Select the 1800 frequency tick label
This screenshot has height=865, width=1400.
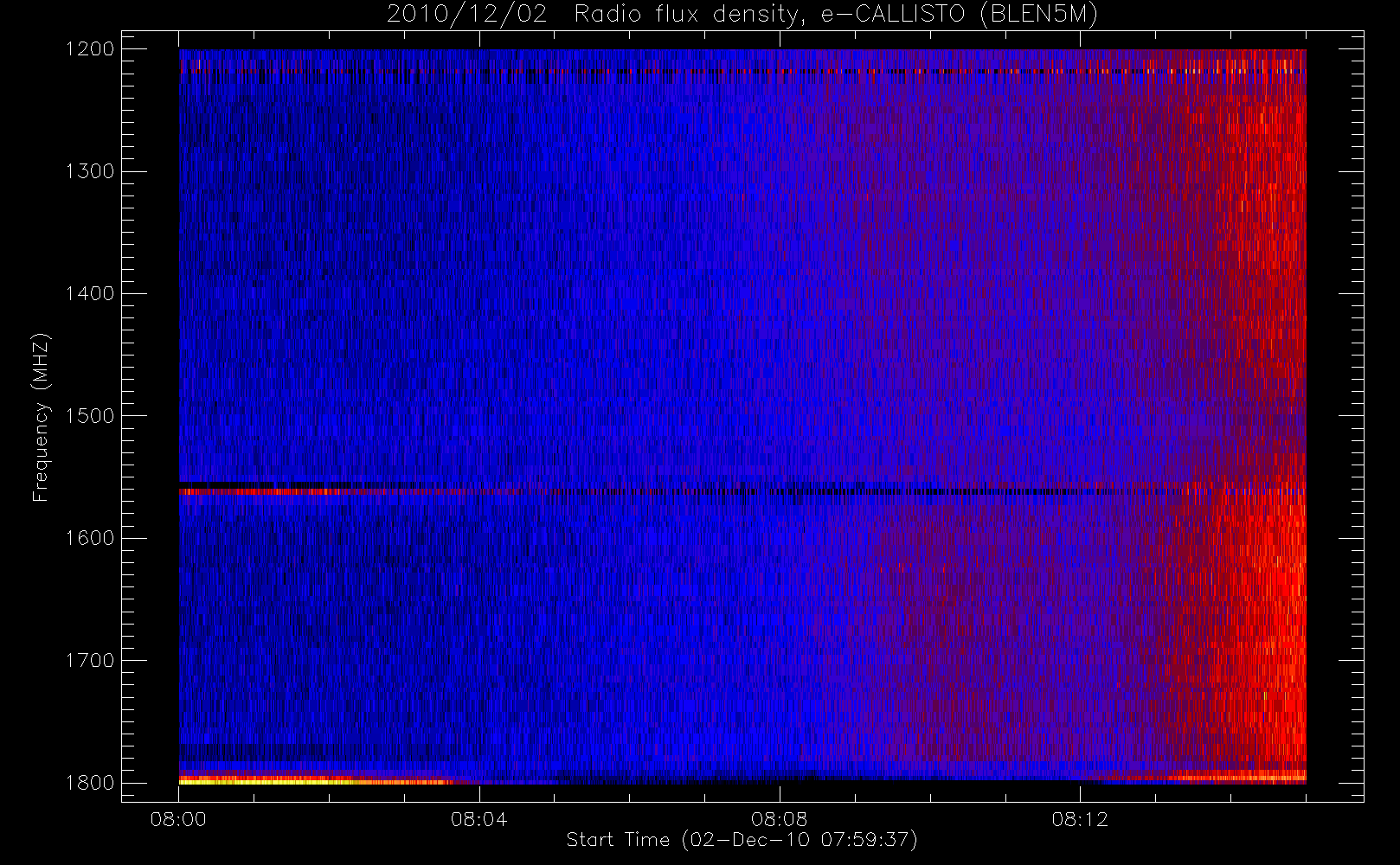pyautogui.click(x=90, y=783)
